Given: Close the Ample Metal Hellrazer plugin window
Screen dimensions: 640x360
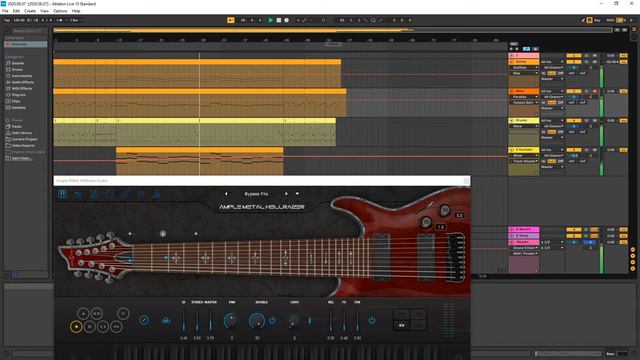Looking at the screenshot, I should click(466, 181).
